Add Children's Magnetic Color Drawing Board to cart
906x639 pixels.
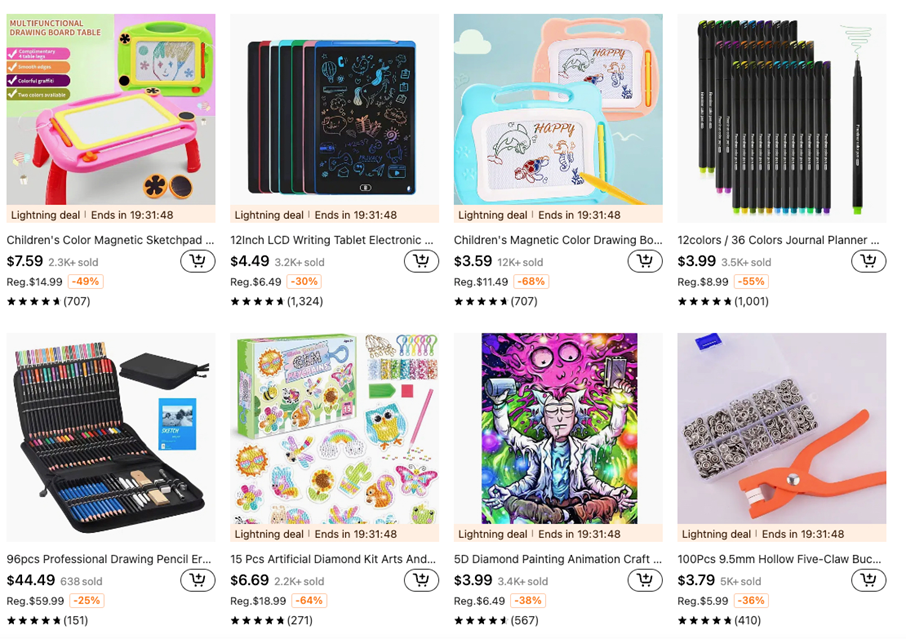point(645,261)
